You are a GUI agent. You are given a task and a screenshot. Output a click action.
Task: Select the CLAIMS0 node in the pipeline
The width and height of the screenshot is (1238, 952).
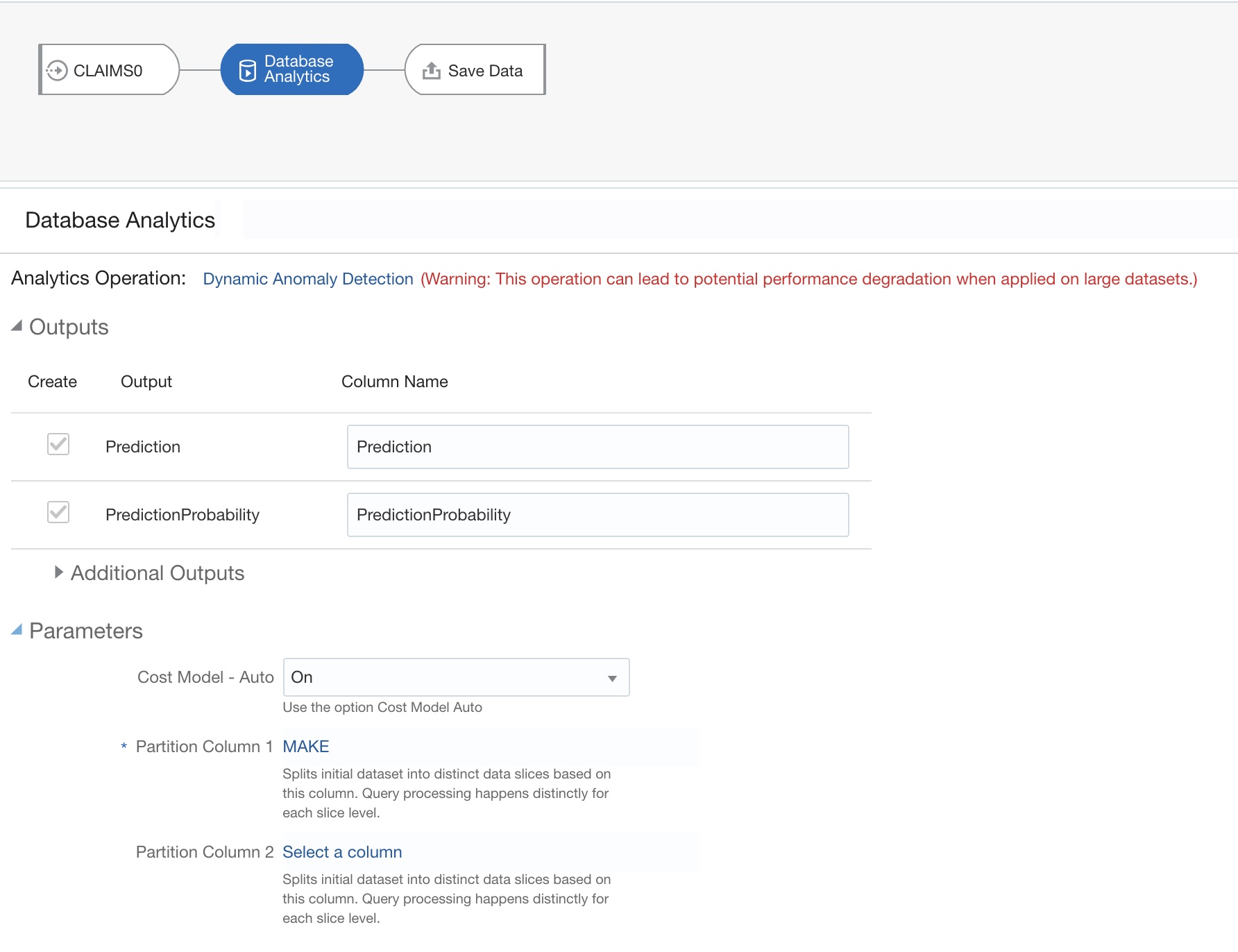pos(108,69)
